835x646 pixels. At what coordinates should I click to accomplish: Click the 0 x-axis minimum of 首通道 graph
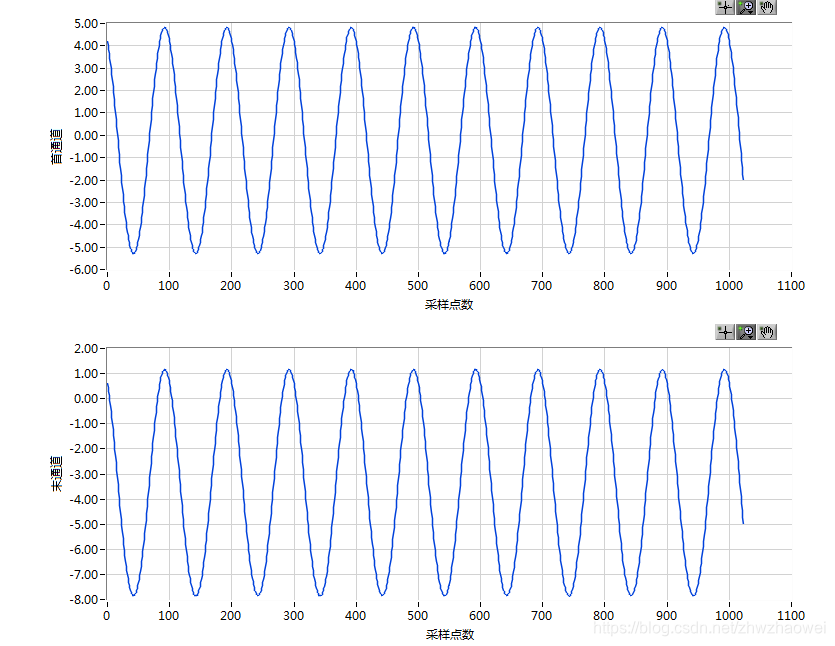click(x=107, y=285)
